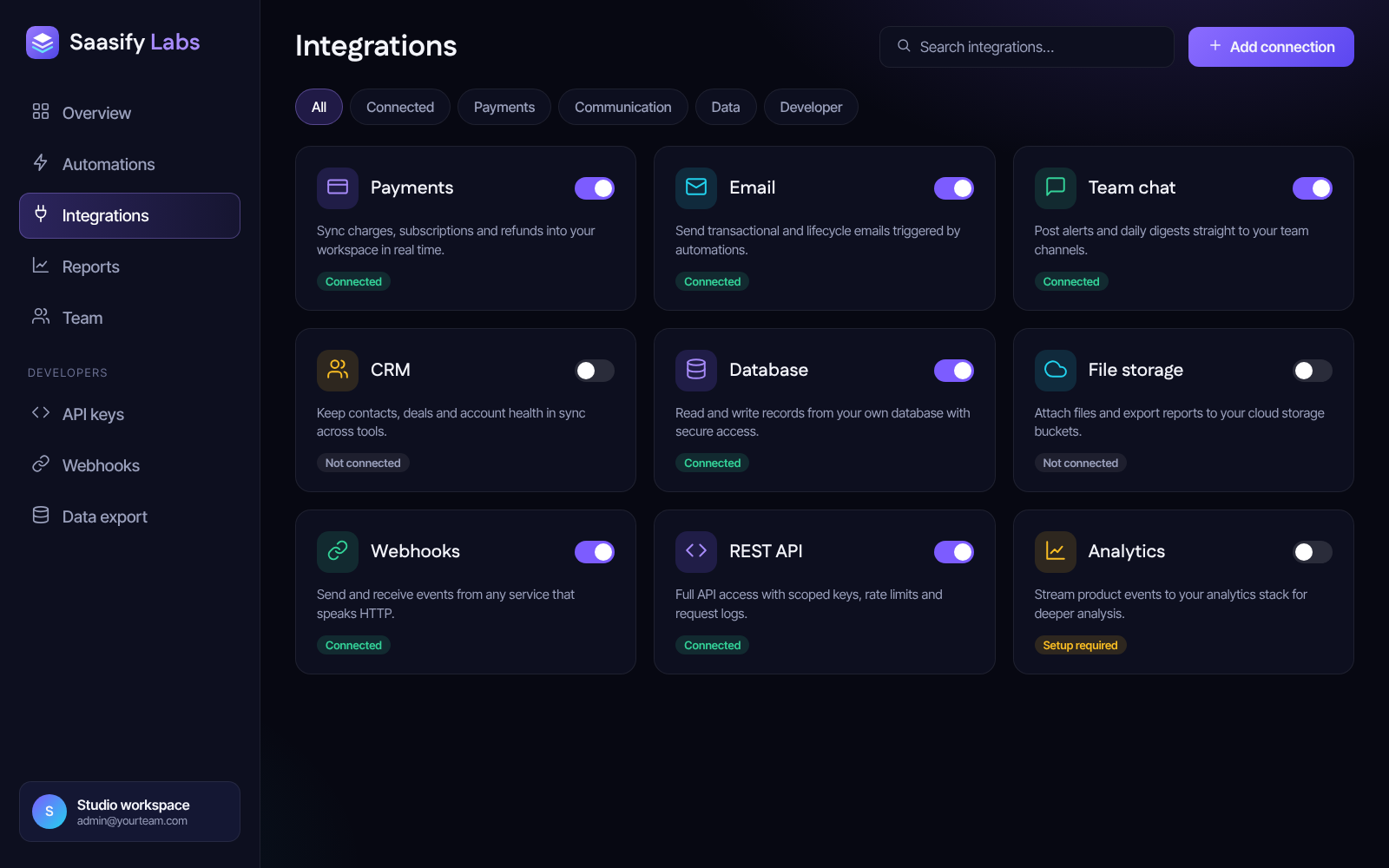Enable the Analytics integration toggle
This screenshot has height=868, width=1389.
point(1313,552)
